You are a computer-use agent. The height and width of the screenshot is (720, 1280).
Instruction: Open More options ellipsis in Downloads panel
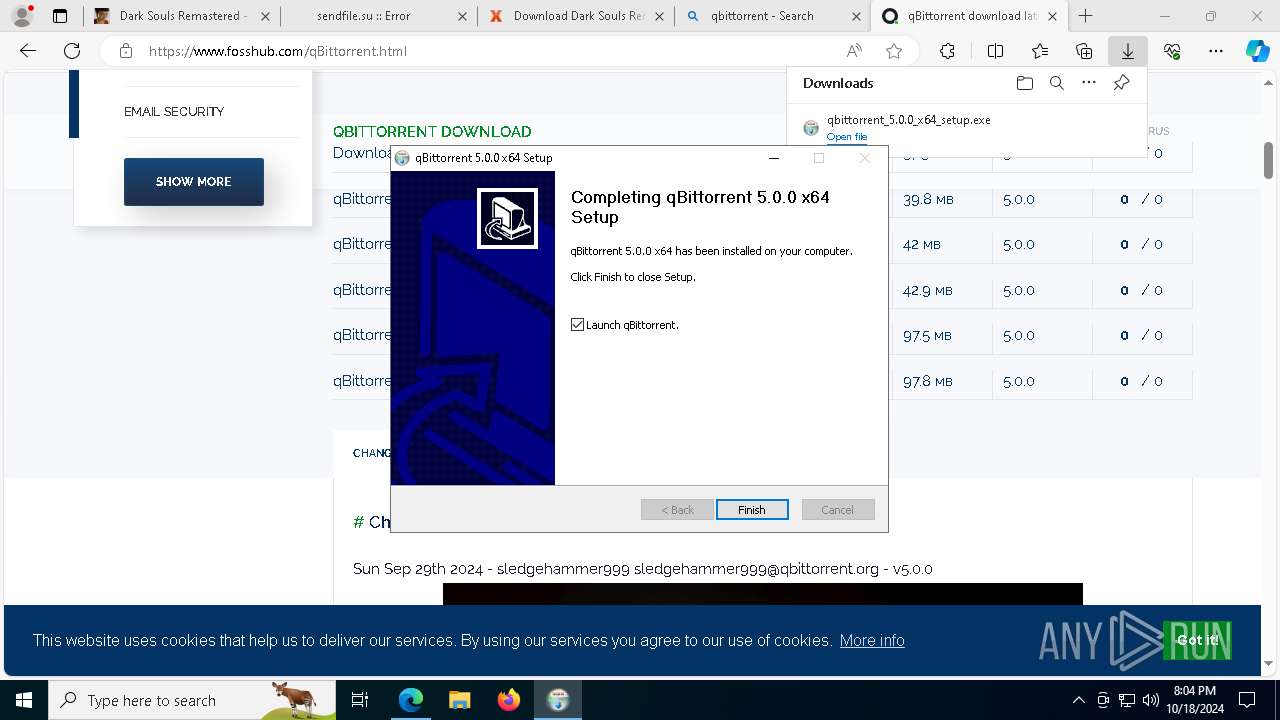tap(1089, 83)
